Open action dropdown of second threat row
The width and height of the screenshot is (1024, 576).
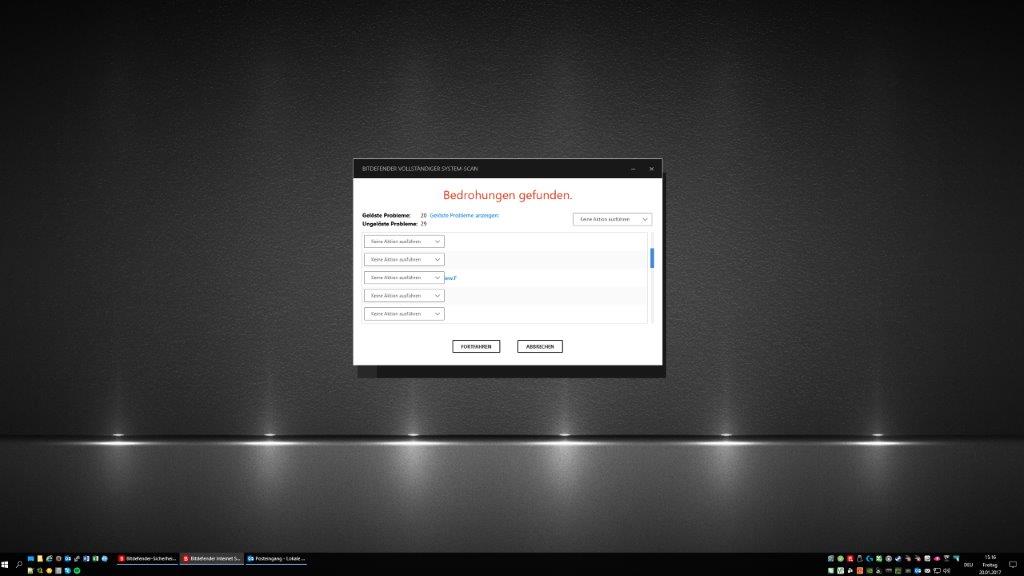pos(404,259)
